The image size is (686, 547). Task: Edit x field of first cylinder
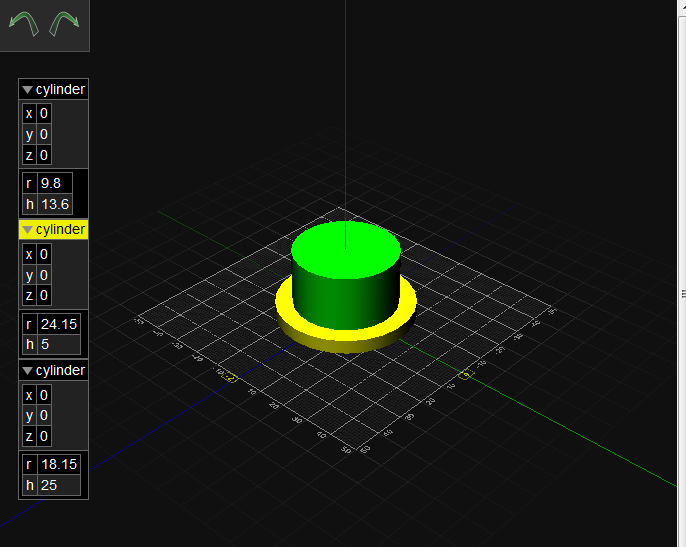click(44, 114)
